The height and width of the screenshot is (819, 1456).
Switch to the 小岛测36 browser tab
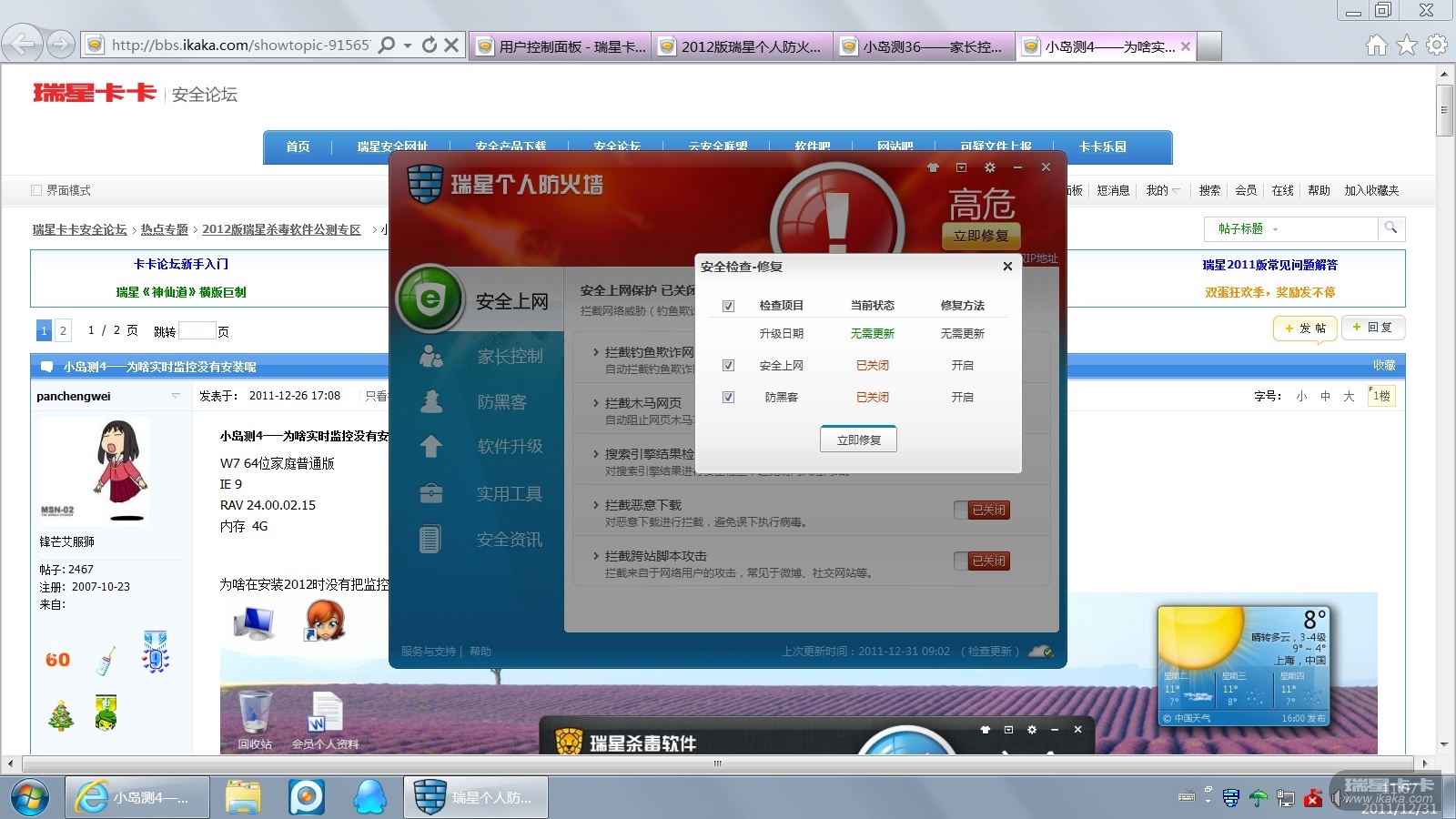point(925,46)
